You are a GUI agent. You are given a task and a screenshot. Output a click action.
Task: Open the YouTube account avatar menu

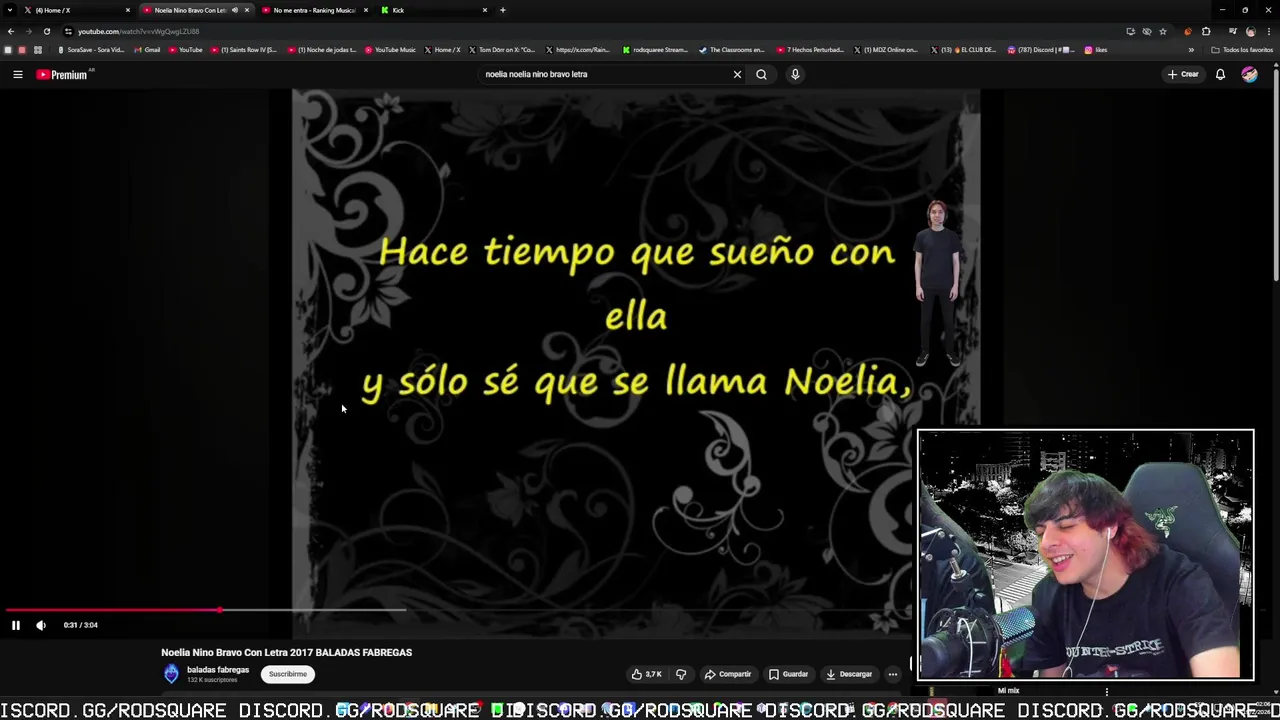(1249, 74)
